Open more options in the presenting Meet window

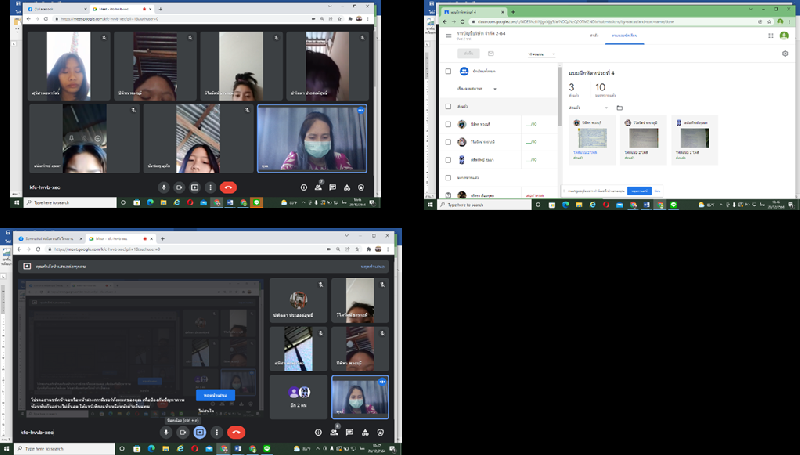pyautogui.click(x=217, y=432)
